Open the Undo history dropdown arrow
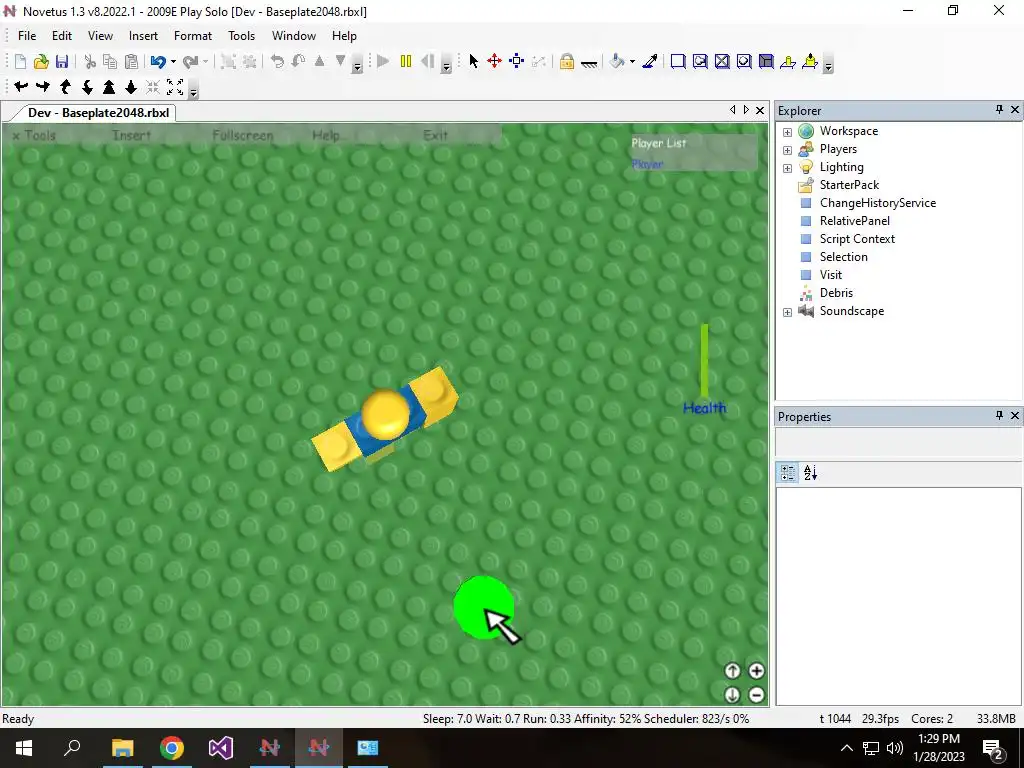Screen dimensions: 1024x768 click(173, 62)
